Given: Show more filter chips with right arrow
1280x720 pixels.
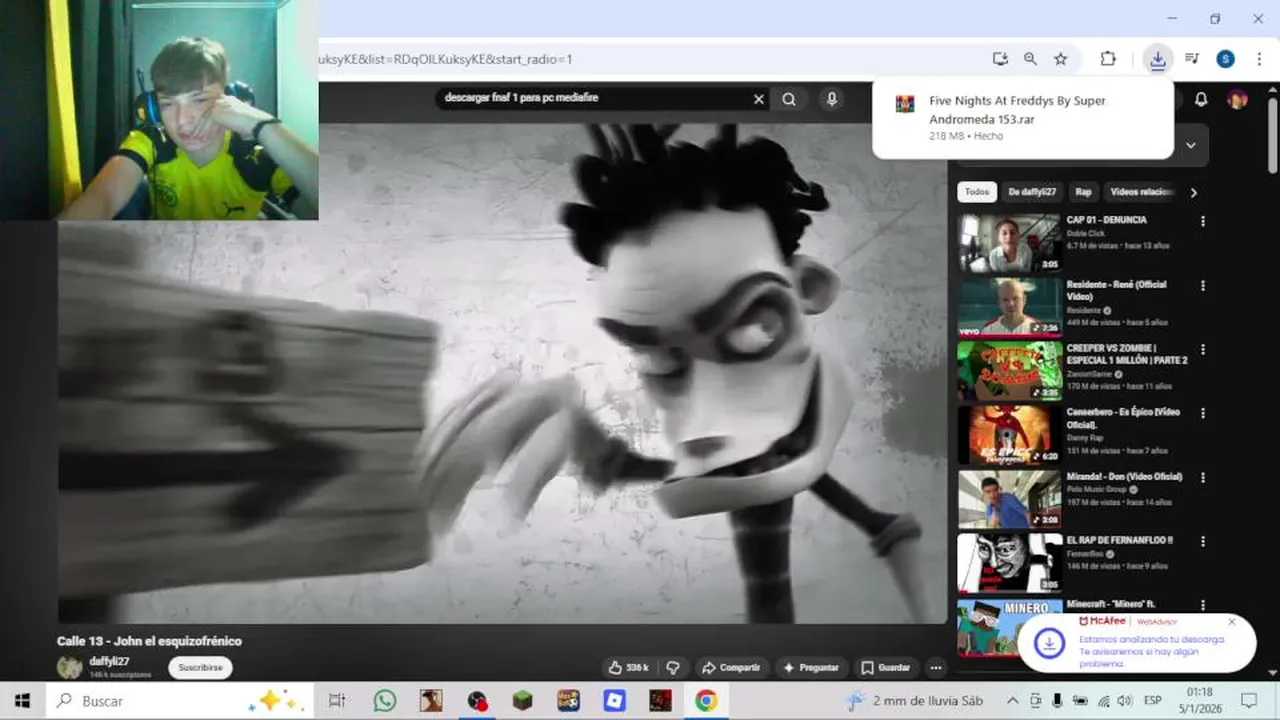Looking at the screenshot, I should tap(1193, 192).
